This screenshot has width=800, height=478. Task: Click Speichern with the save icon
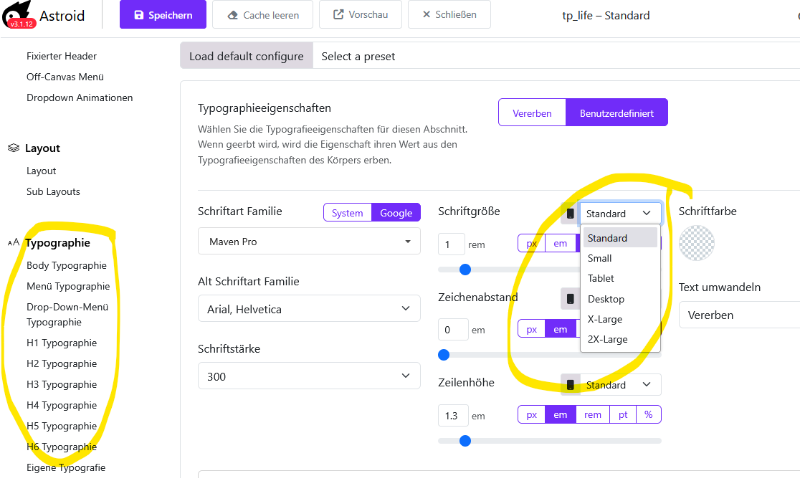(163, 15)
